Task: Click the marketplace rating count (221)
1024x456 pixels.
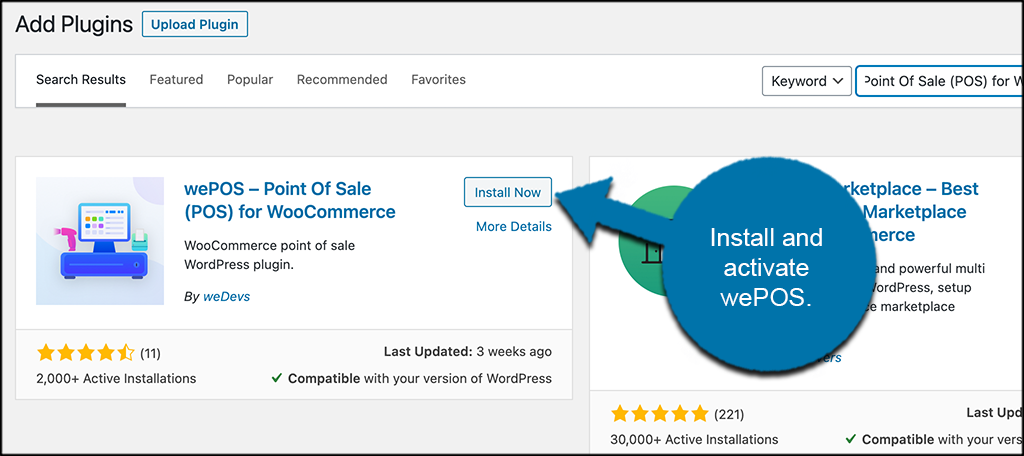Action: (727, 414)
